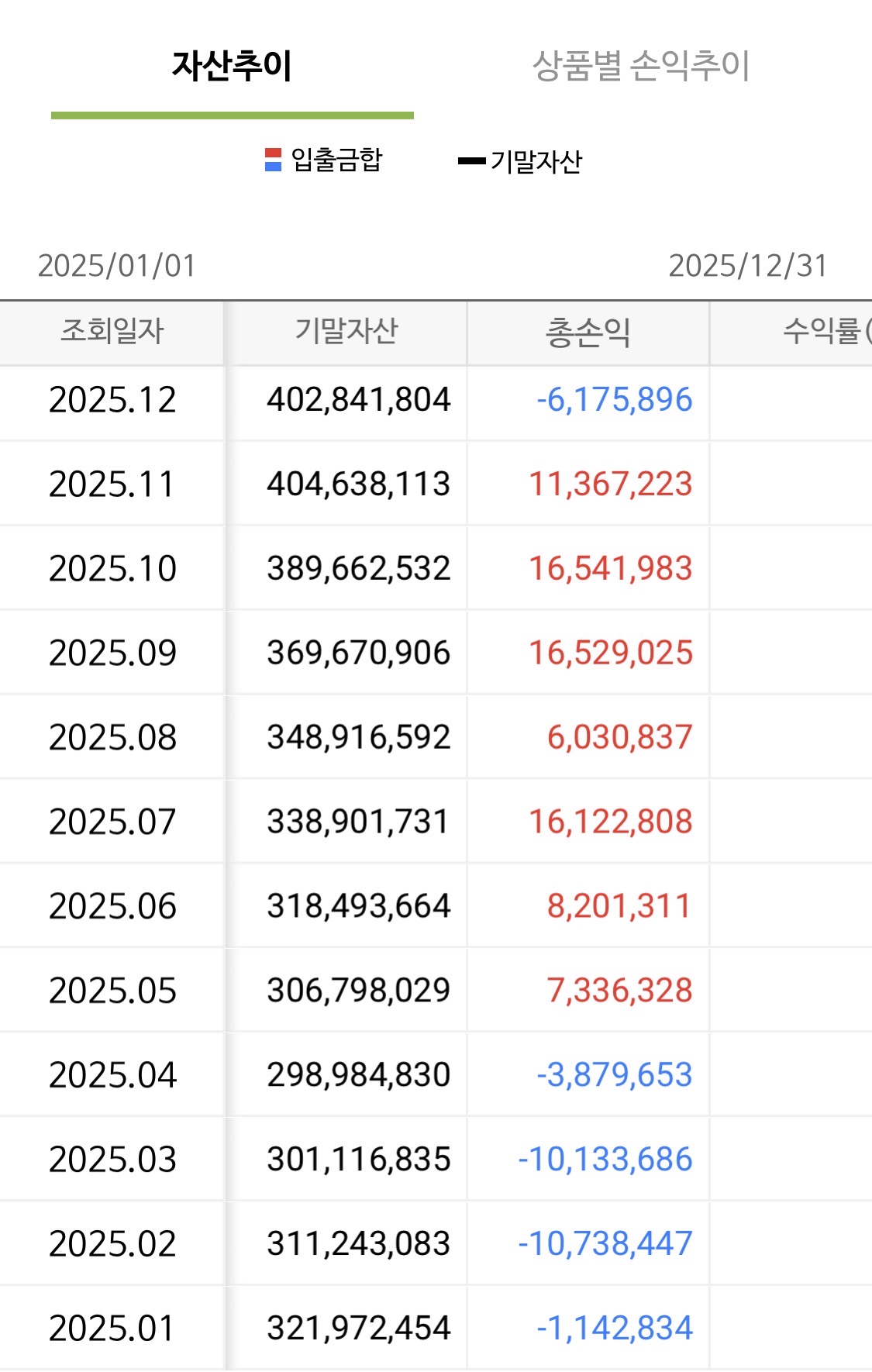This screenshot has width=872, height=1372.
Task: Sort by the 기말자산 column header
Action: point(346,332)
